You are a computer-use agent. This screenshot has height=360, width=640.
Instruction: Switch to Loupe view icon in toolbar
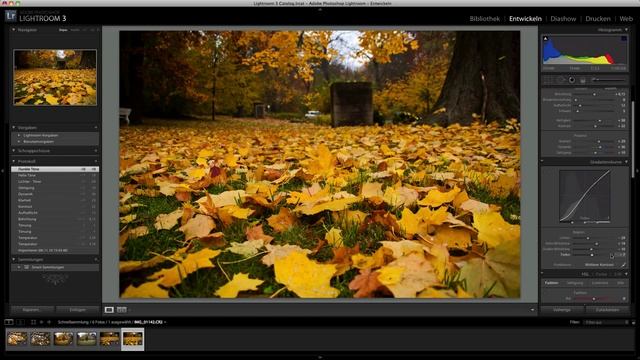pyautogui.click(x=109, y=310)
